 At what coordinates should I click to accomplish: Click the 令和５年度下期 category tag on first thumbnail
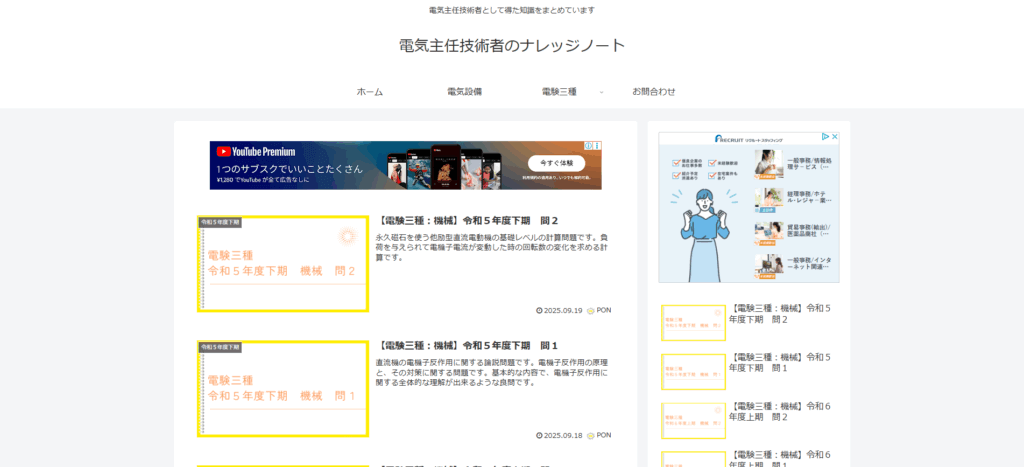click(220, 222)
